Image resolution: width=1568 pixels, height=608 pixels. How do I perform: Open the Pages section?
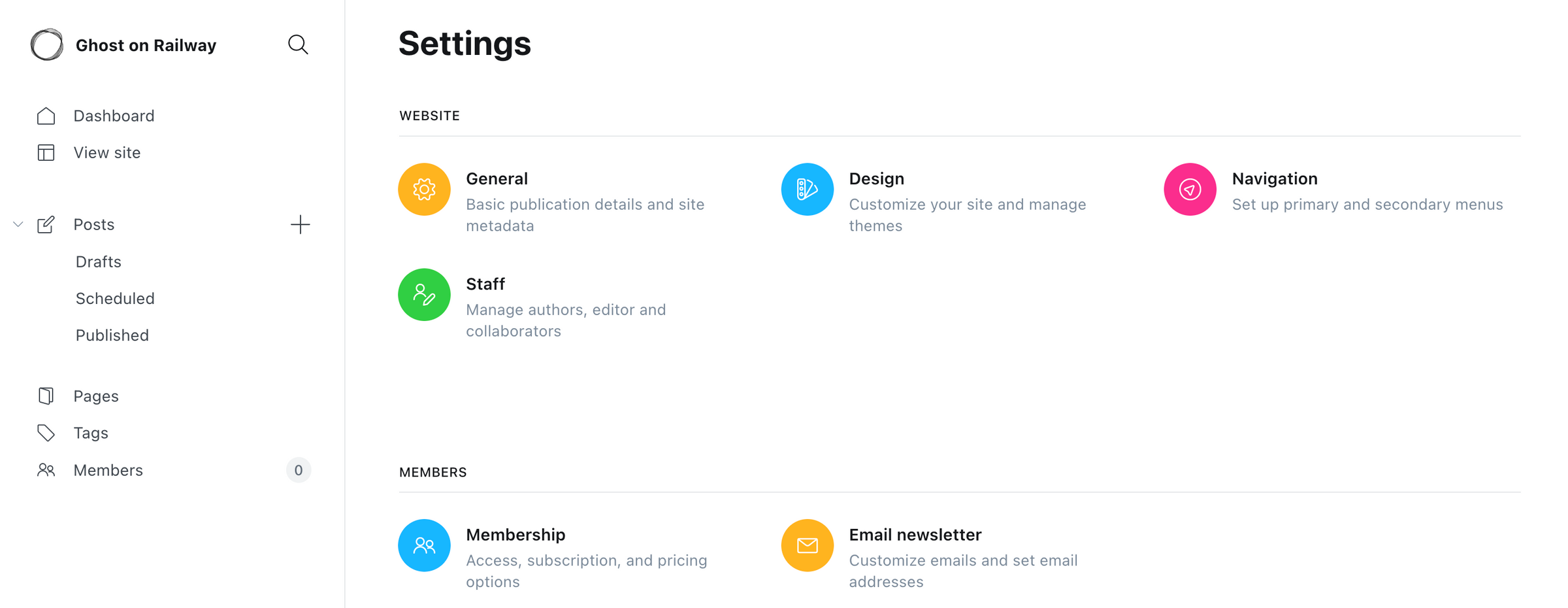95,396
